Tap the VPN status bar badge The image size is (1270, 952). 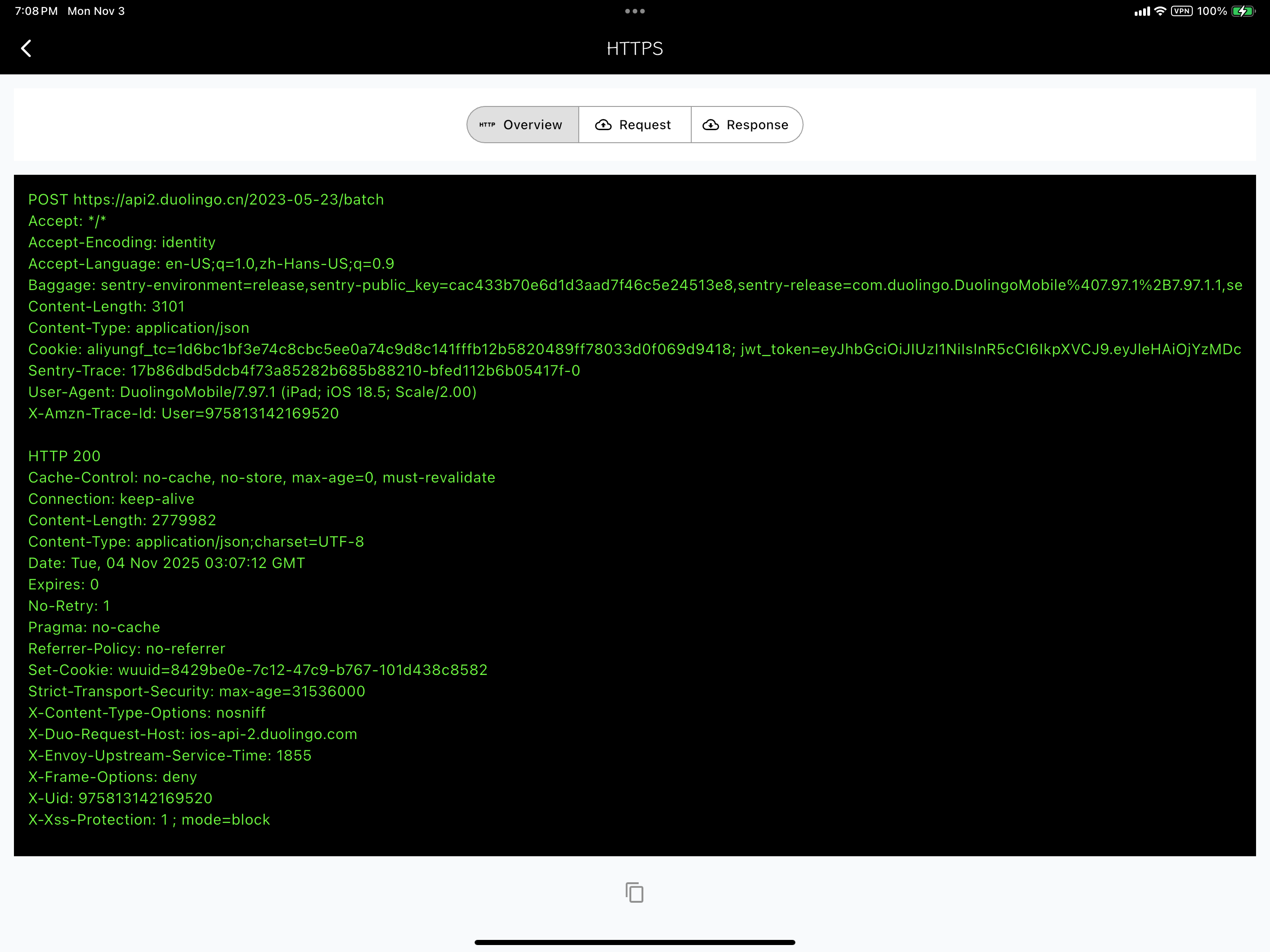(1182, 11)
